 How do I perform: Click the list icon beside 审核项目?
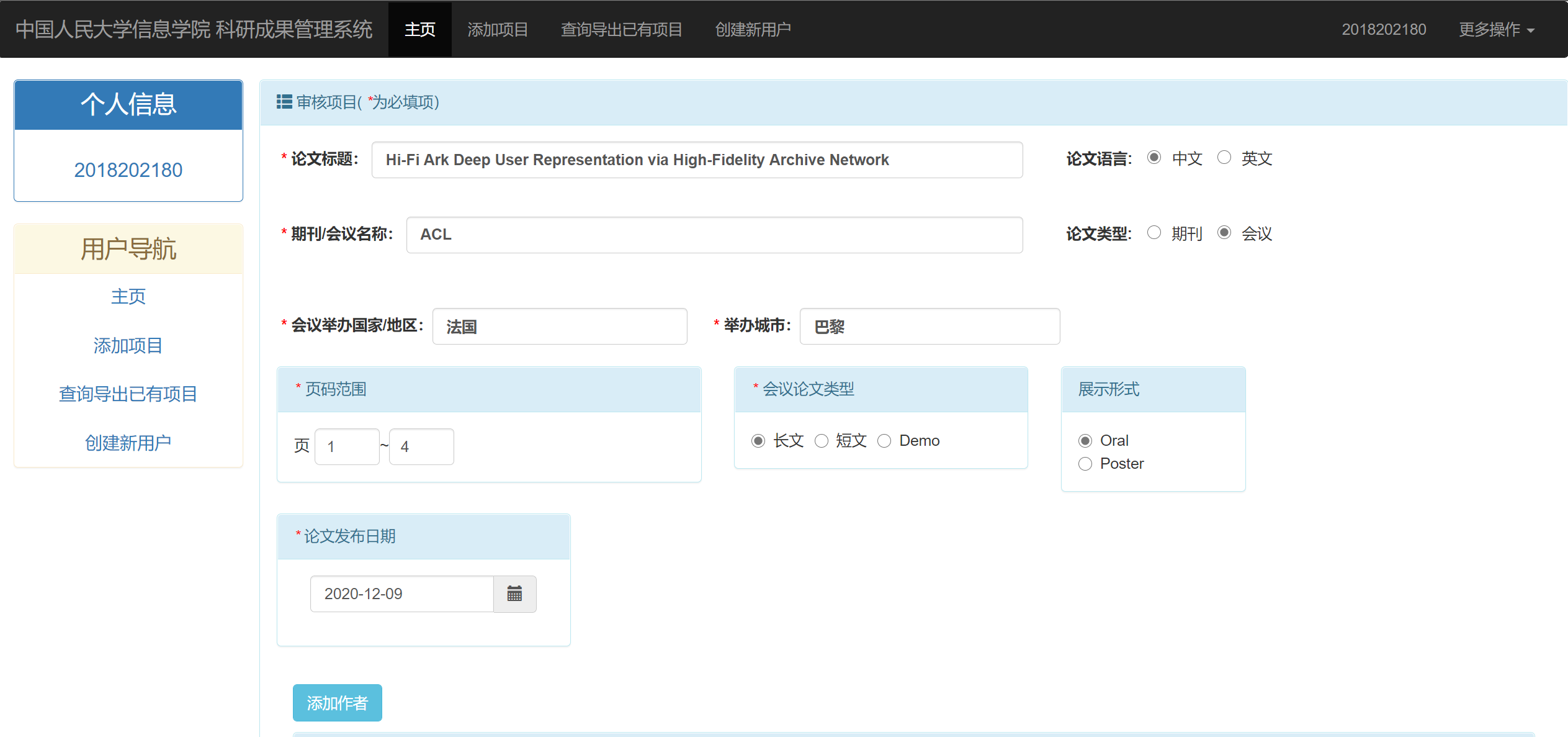(284, 102)
